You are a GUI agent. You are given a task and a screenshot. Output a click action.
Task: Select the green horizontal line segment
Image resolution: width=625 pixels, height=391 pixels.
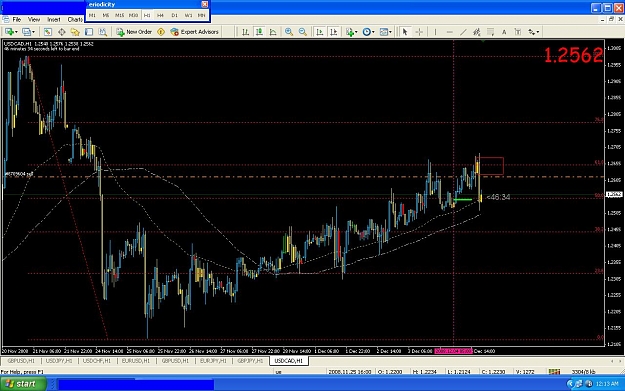click(463, 199)
